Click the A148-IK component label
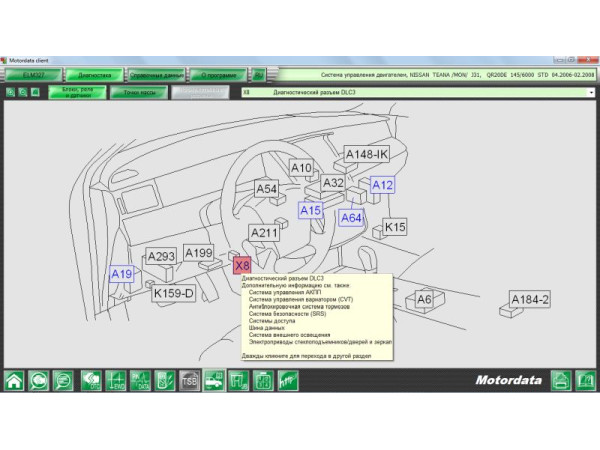Screen dimensions: 600x450 366,154
